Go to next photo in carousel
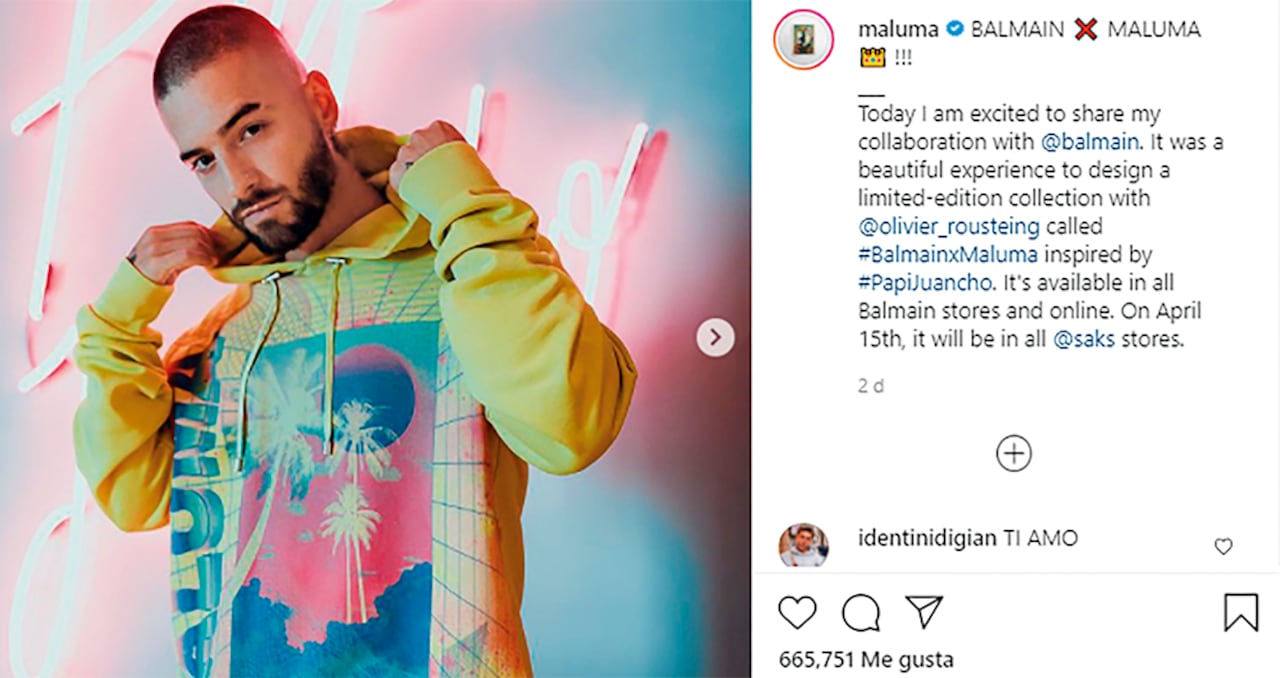This screenshot has height=678, width=1280. coord(715,338)
